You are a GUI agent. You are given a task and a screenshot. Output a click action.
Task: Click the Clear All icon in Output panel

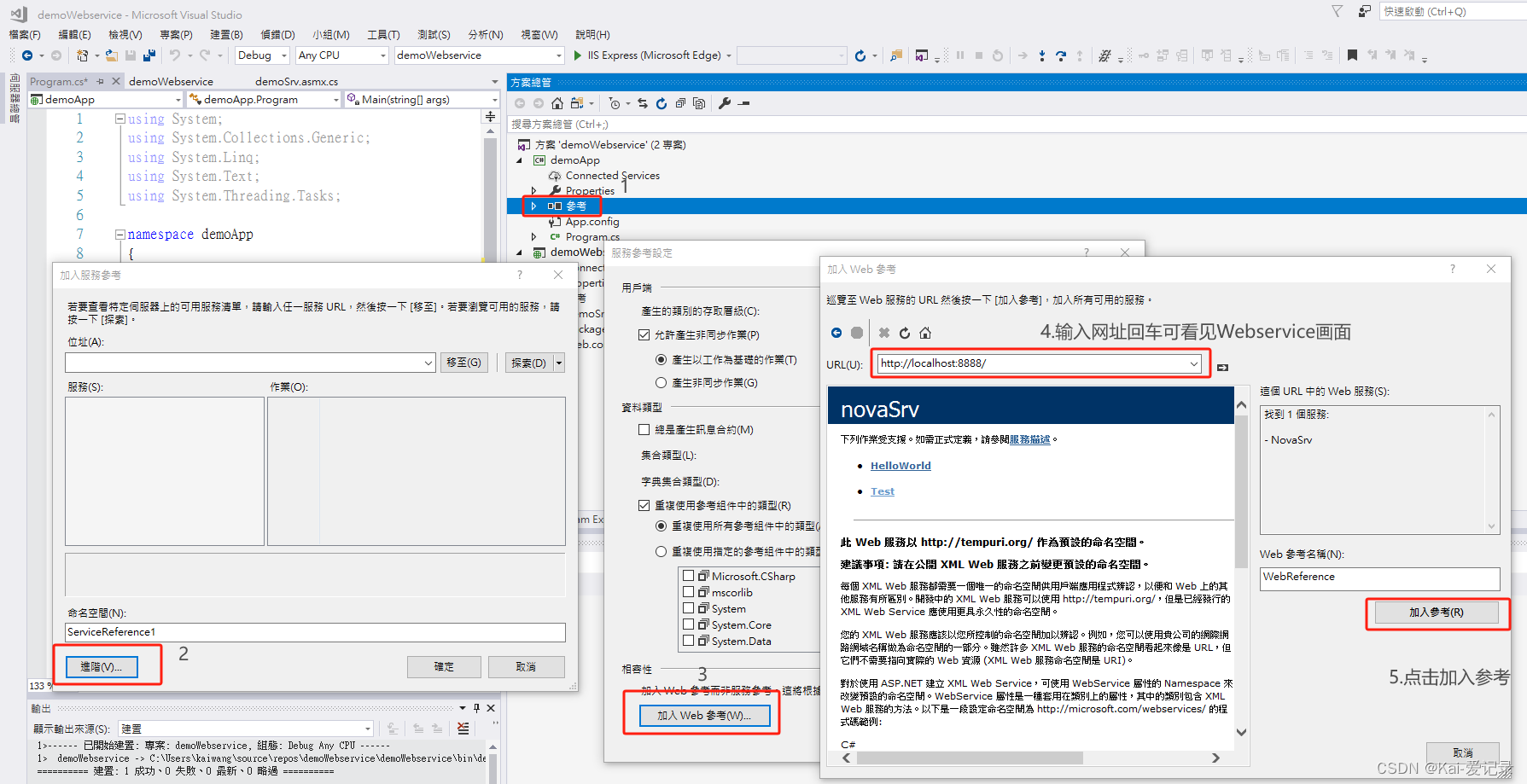click(x=463, y=729)
